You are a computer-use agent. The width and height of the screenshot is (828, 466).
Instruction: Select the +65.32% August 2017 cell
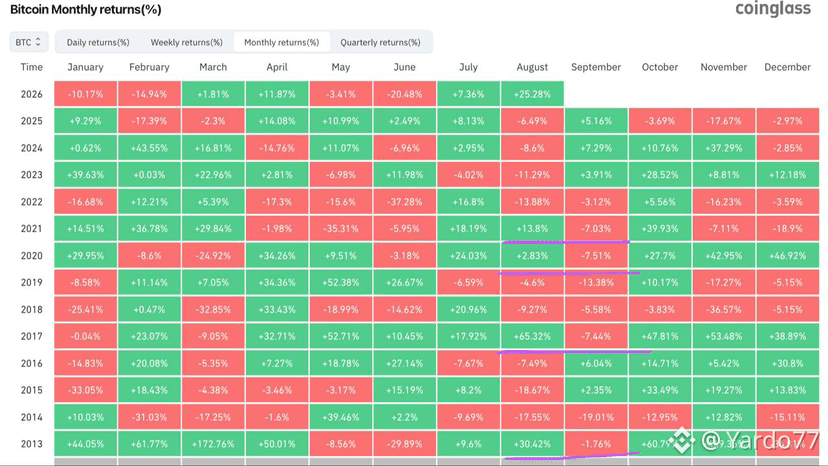click(x=532, y=337)
